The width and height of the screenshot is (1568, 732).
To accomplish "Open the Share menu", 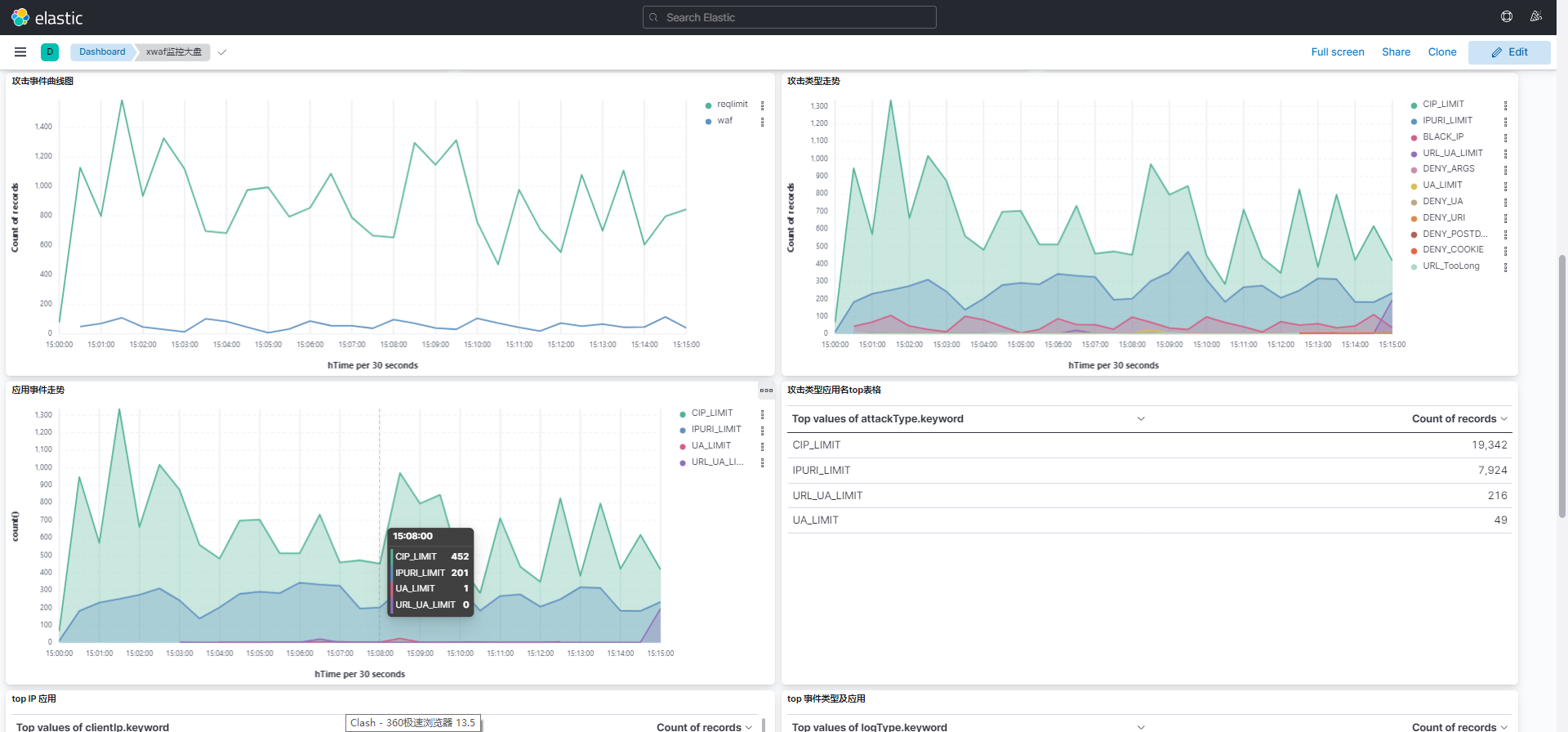I will click(x=1396, y=52).
